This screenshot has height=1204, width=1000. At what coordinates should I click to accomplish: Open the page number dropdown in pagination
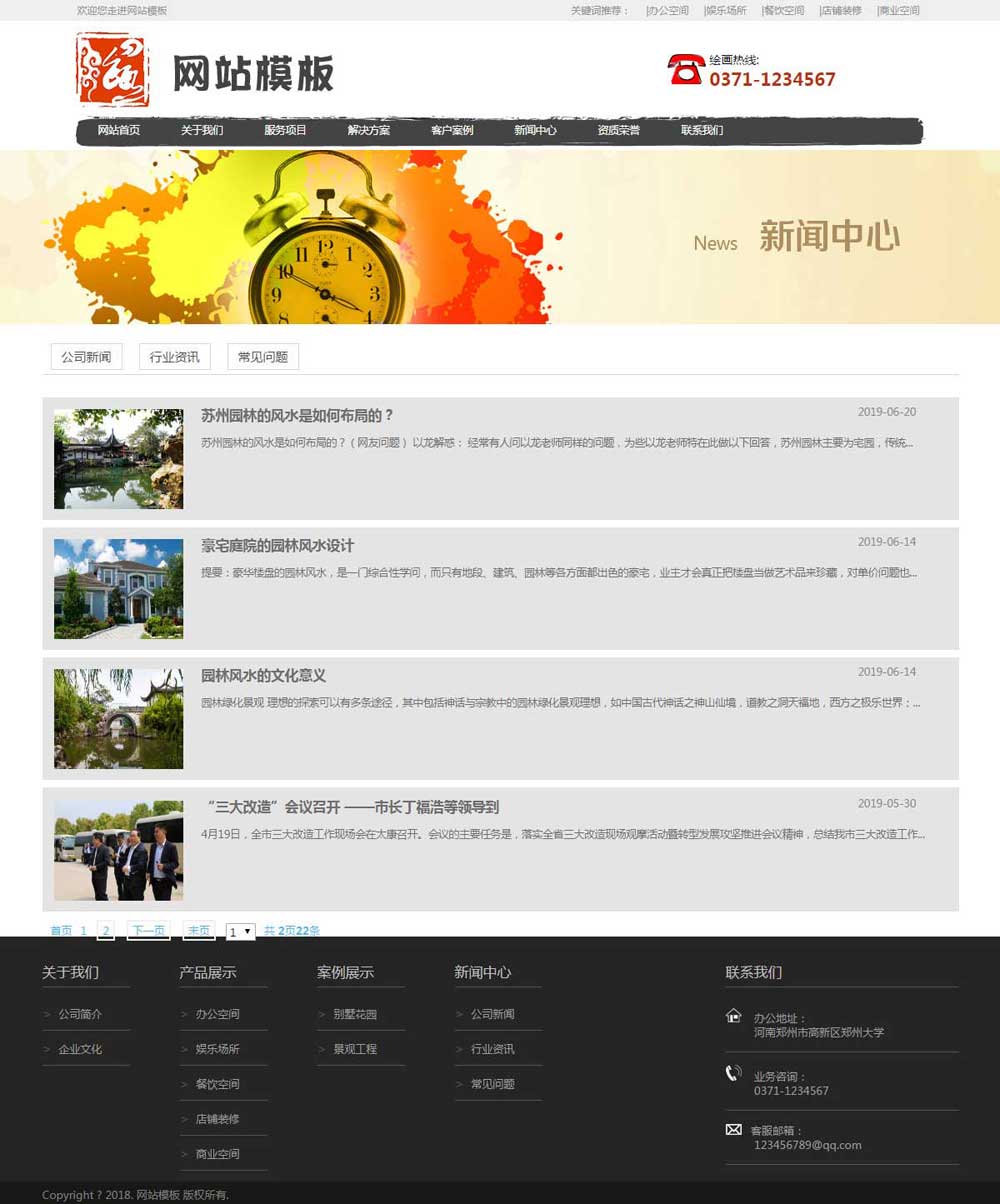[x=239, y=931]
